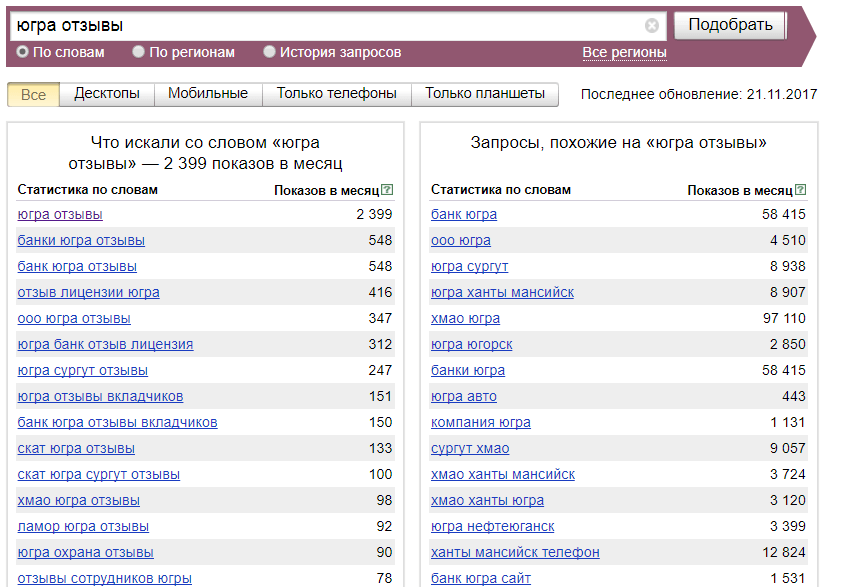Viewport: 852px width, 587px height.
Task: Open the 'компания югра' link
Action: pos(481,423)
